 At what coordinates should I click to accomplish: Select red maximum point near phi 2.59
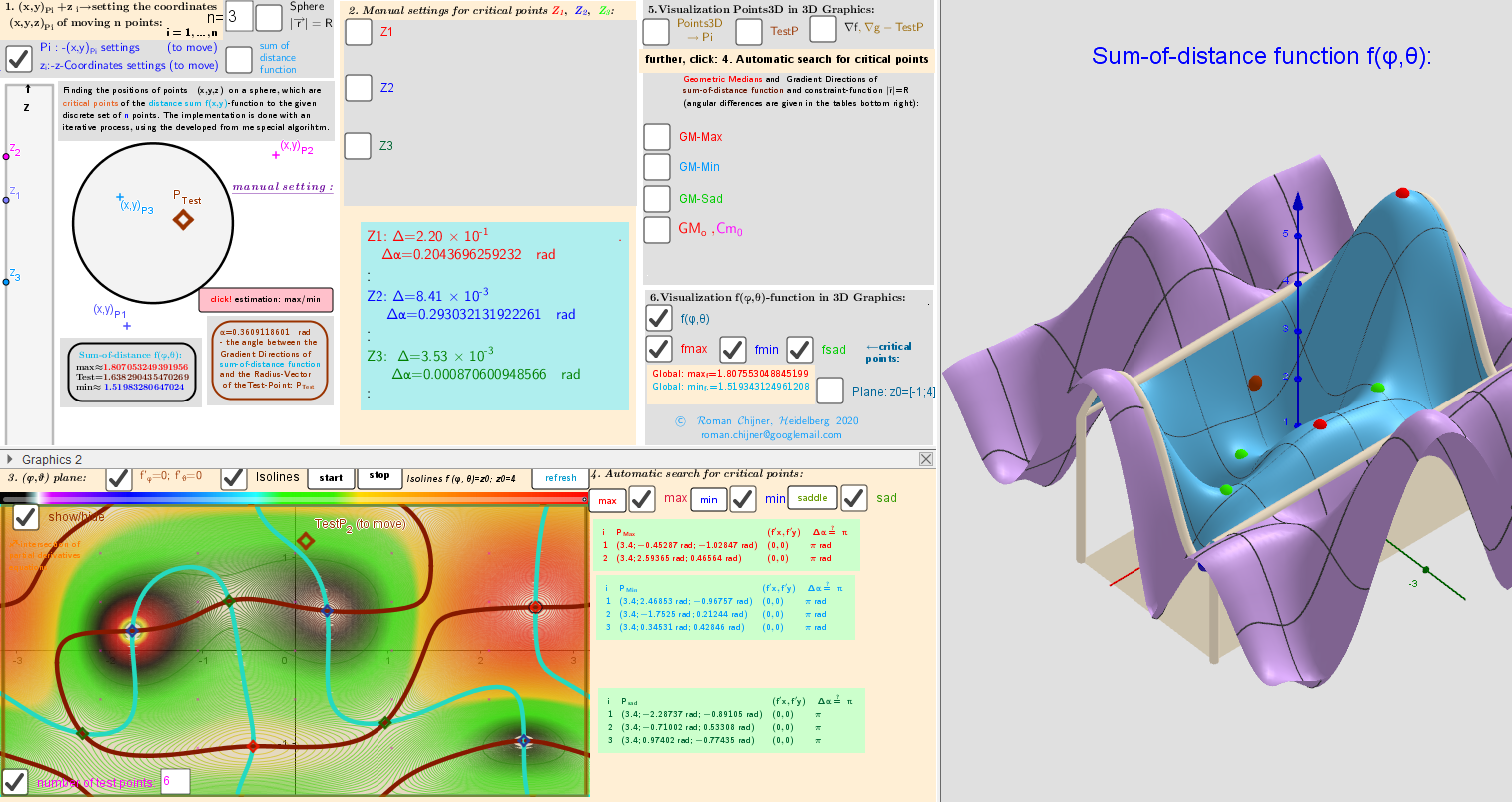point(535,607)
